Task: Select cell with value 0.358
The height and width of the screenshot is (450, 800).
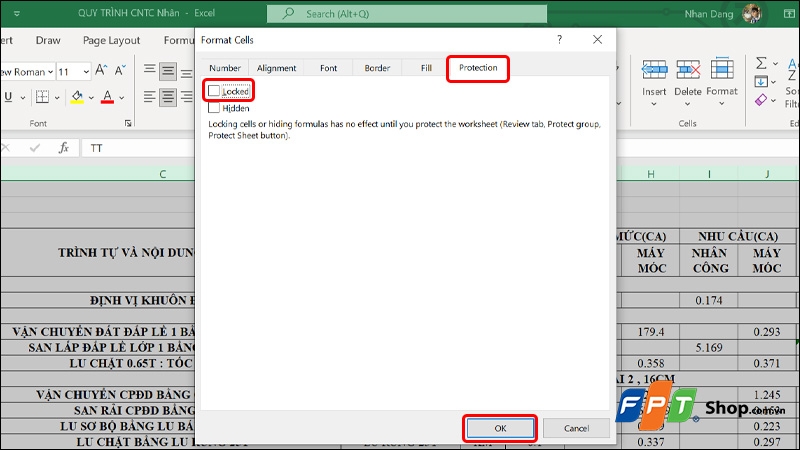Action: 651,363
